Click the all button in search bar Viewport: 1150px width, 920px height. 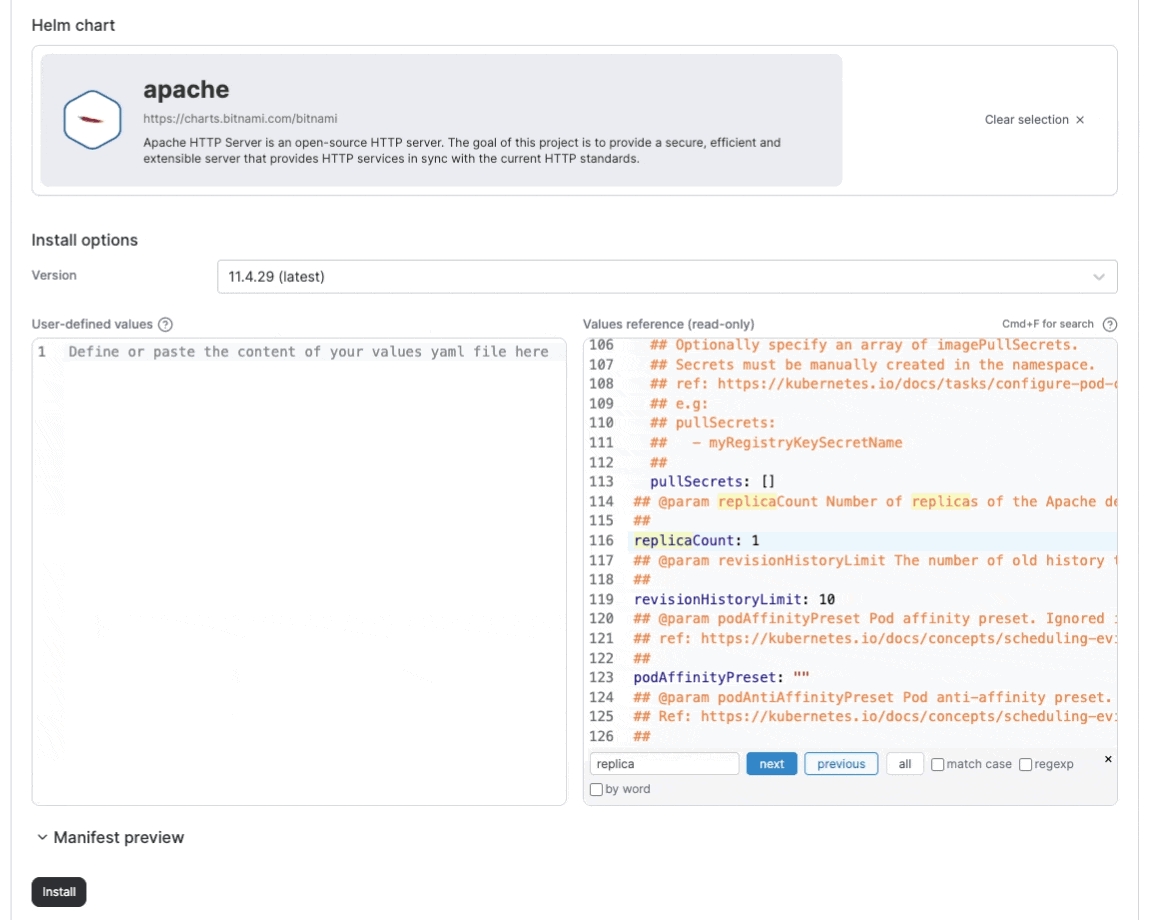pos(904,764)
